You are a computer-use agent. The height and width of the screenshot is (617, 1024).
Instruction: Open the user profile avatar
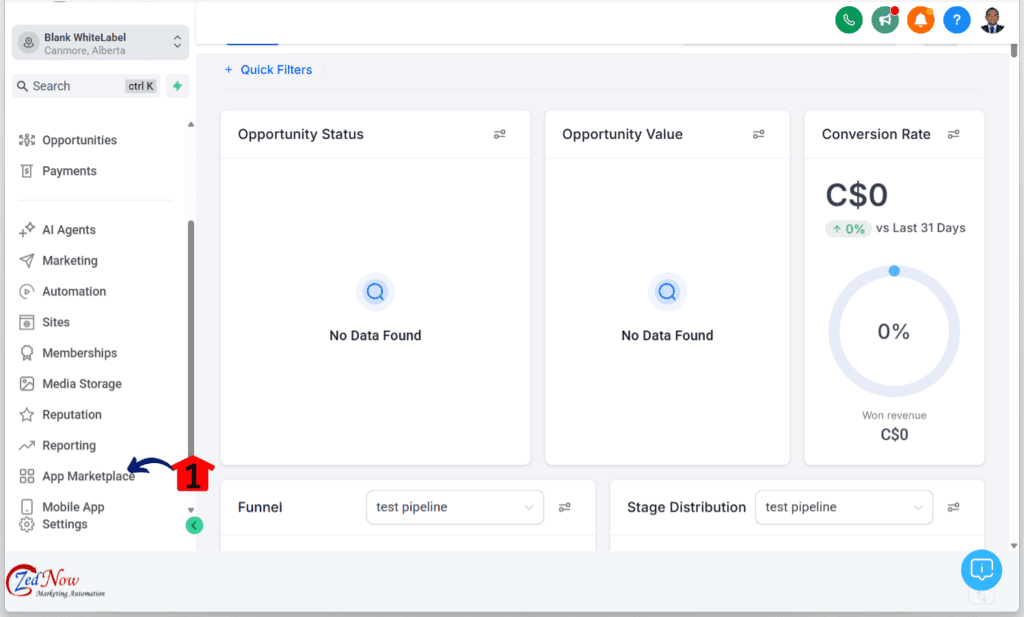(992, 19)
